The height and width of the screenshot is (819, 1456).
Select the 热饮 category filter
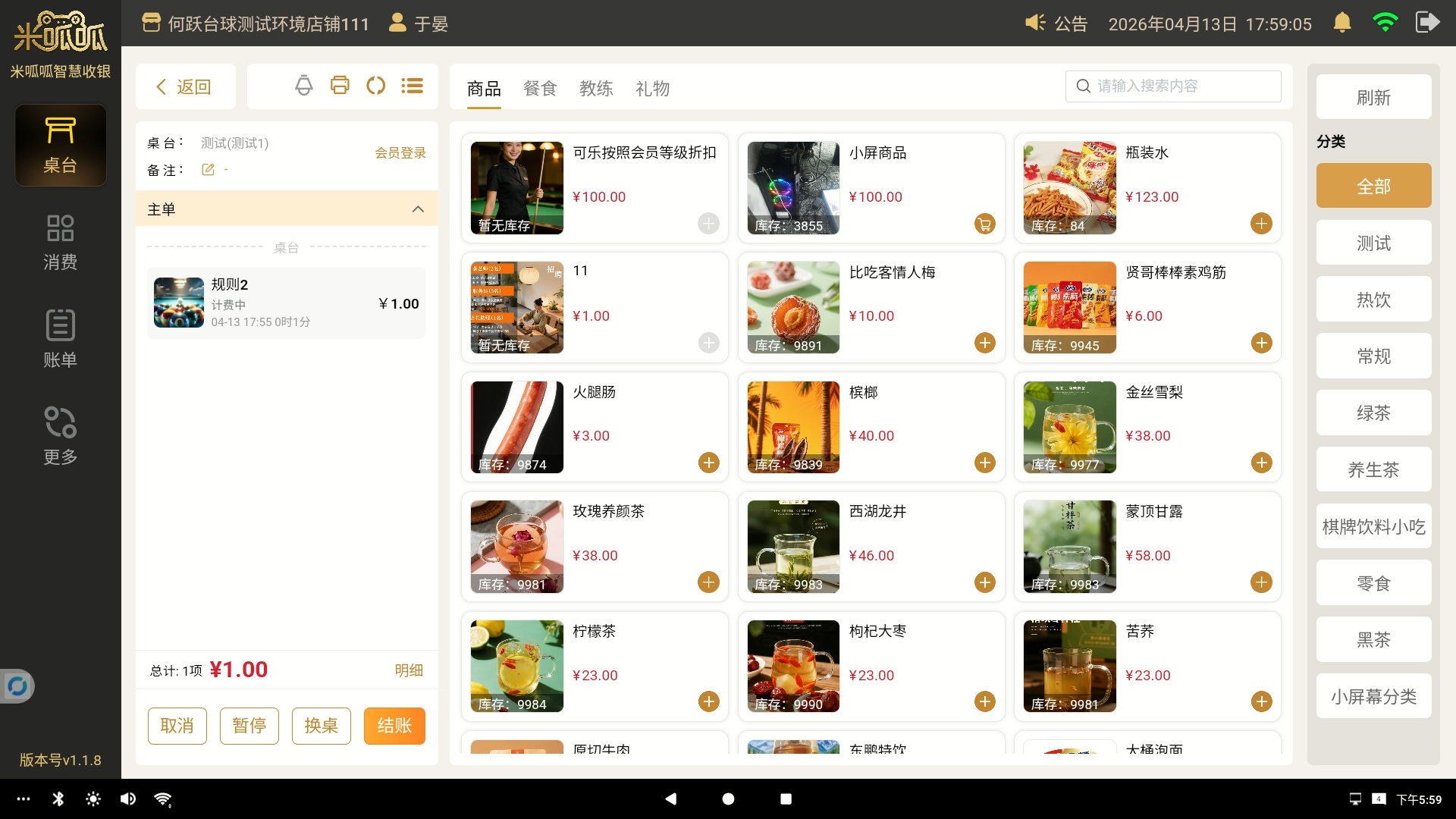[1373, 300]
